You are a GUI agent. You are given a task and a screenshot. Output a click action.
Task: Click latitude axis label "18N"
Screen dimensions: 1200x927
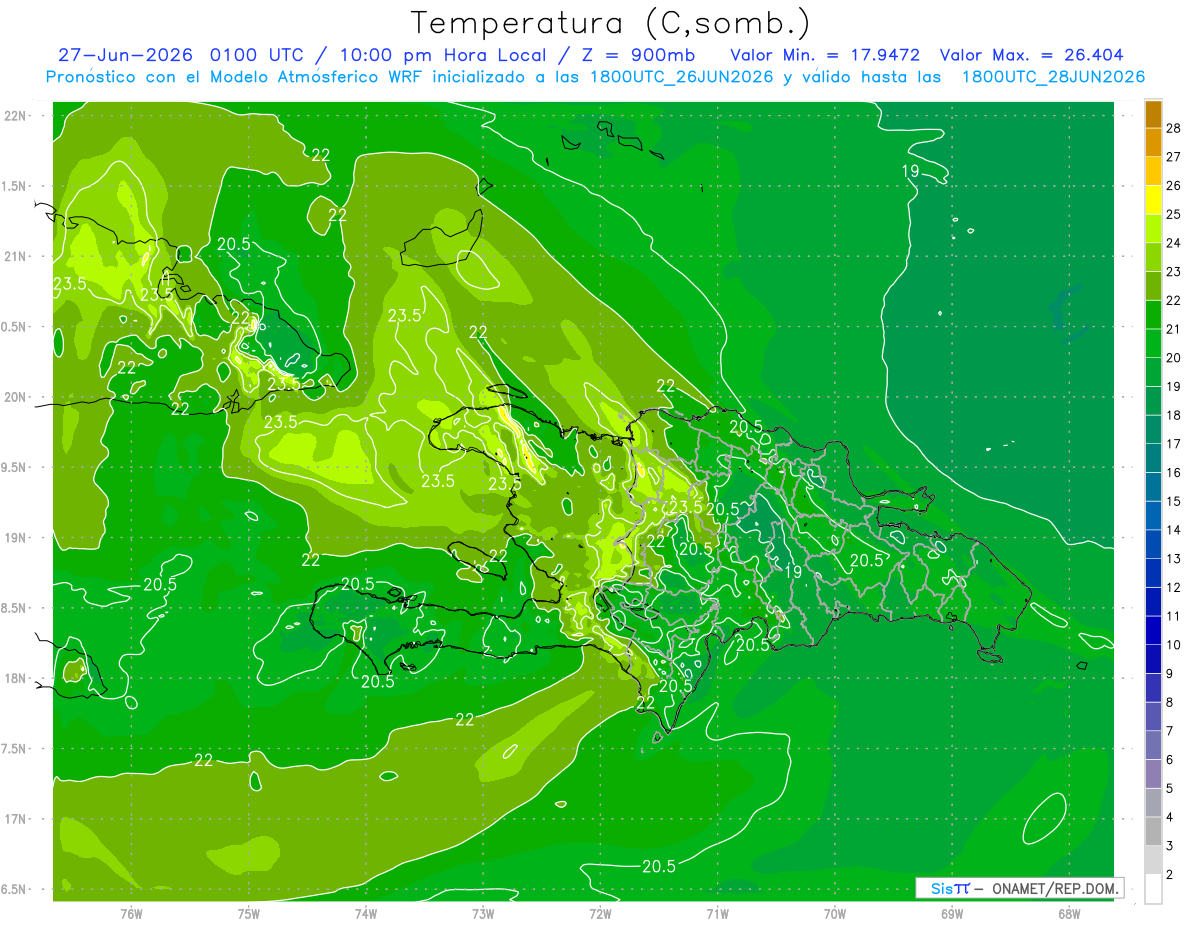[x=17, y=678]
